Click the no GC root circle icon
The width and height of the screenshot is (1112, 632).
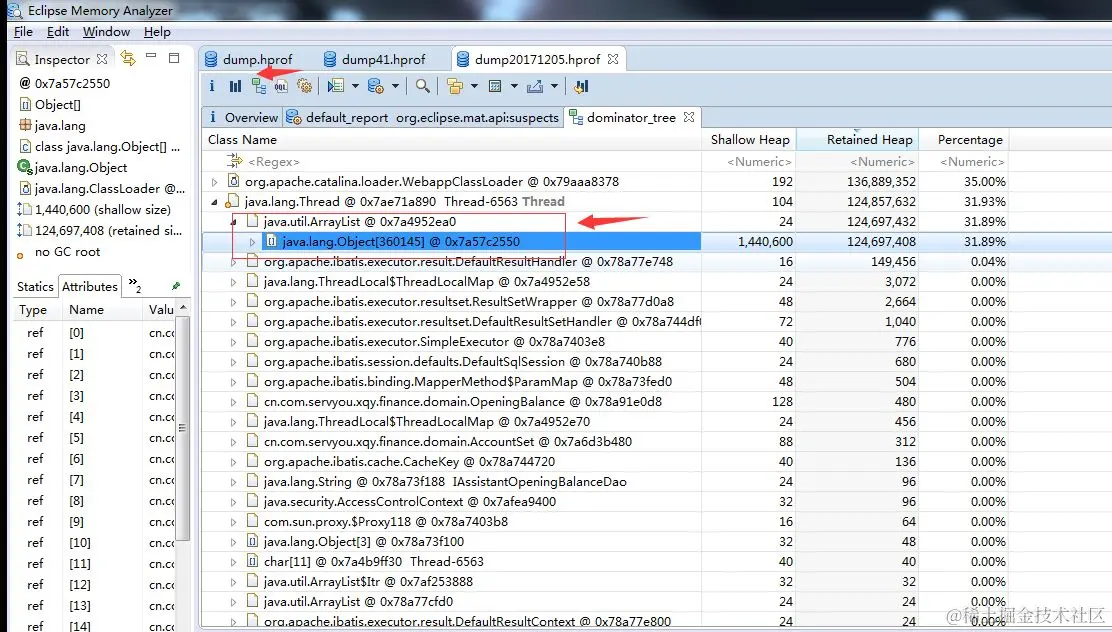[21, 255]
